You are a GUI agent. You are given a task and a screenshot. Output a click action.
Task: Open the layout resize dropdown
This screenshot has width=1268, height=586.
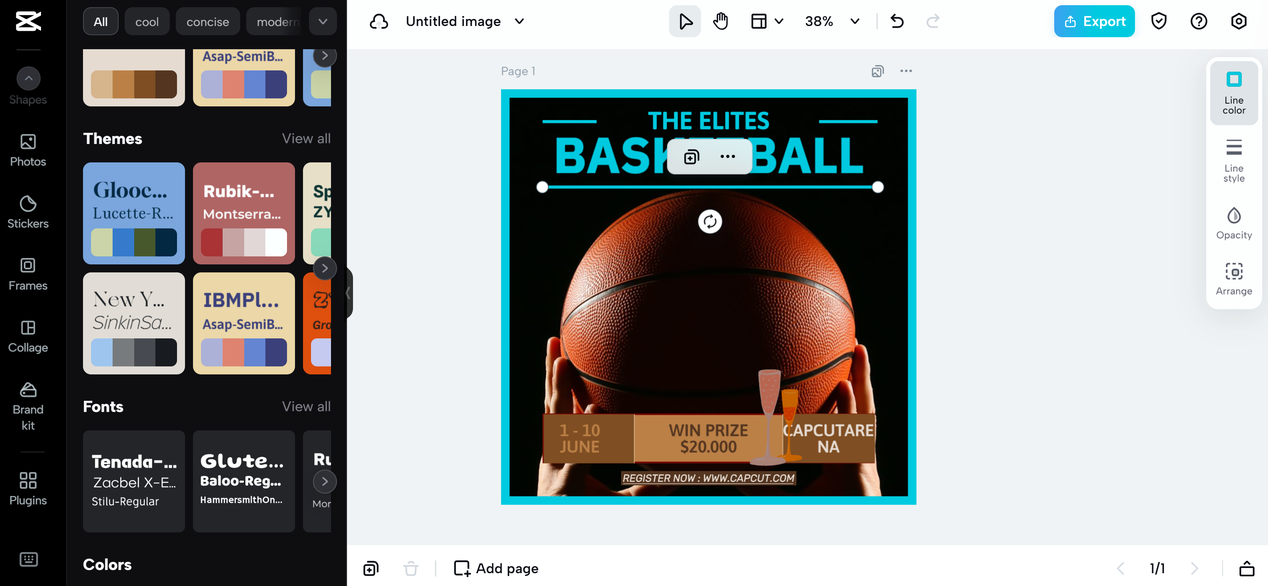click(x=767, y=21)
